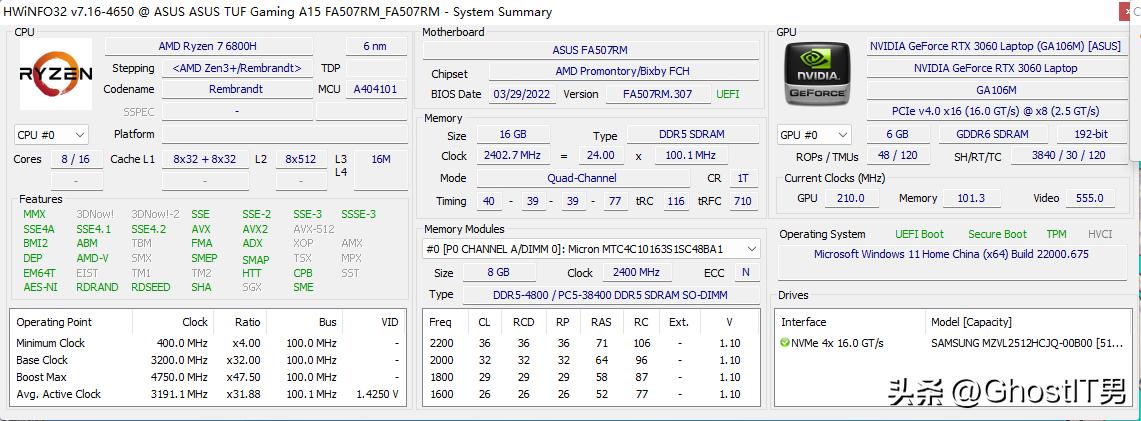Click the AMD Ryzen logo image
Screen dimensions: 1141x421
coord(56,74)
